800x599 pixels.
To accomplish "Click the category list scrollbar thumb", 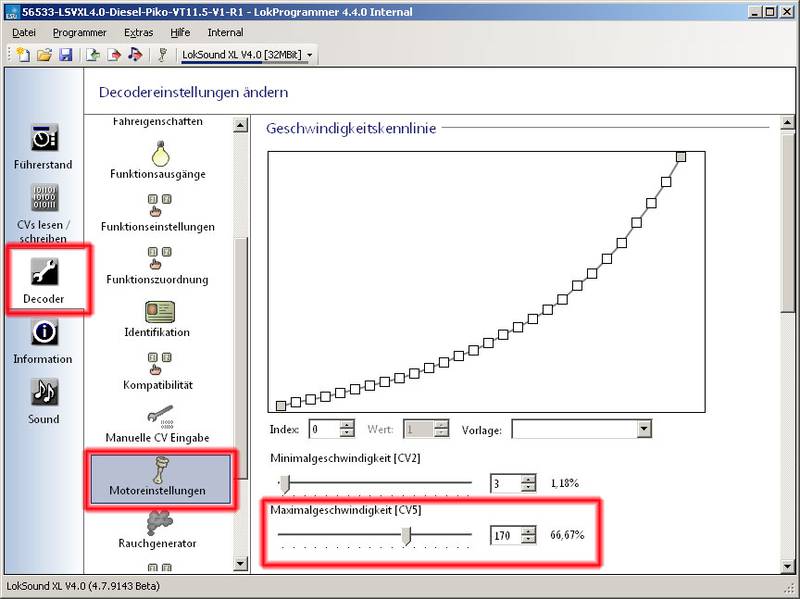I will coord(240,357).
